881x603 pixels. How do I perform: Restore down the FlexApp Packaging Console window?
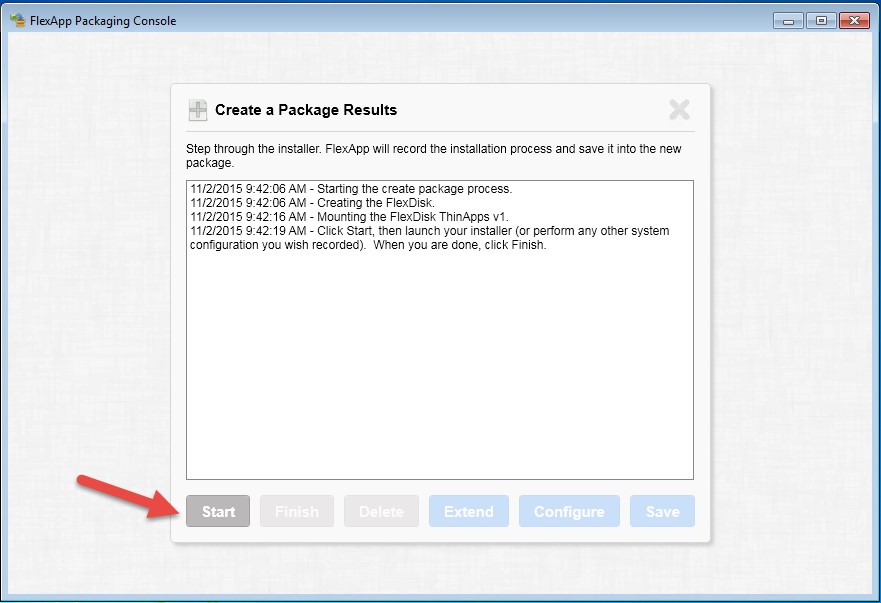click(x=821, y=21)
